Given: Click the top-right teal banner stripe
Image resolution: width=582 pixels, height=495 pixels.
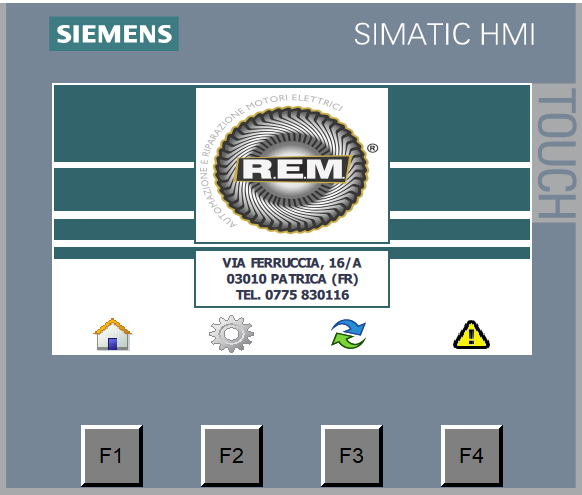Looking at the screenshot, I should click(460, 124).
